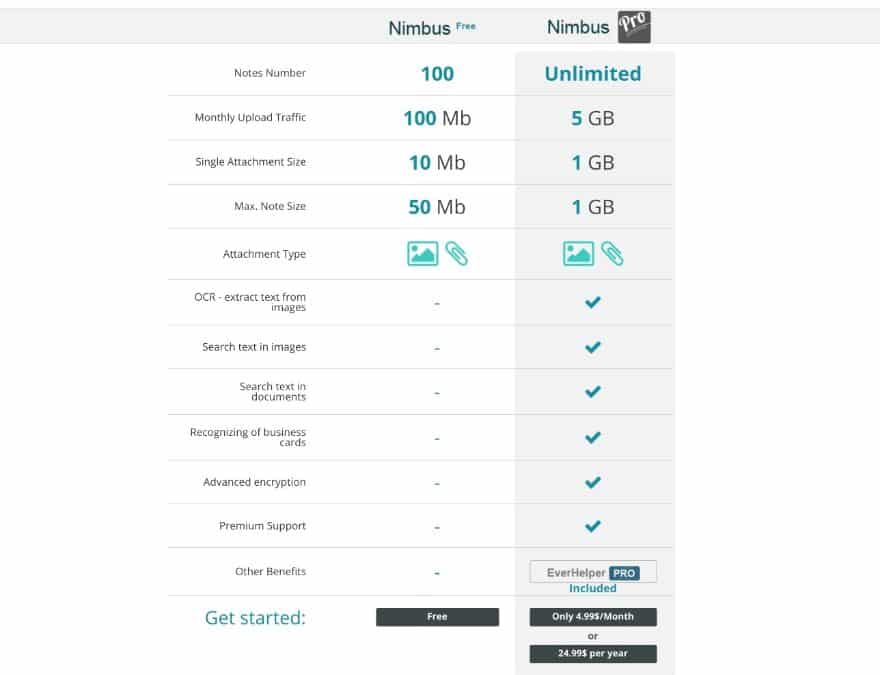This screenshot has height=675, width=880.
Task: Click the Included link under EverHelper
Action: pos(593,588)
